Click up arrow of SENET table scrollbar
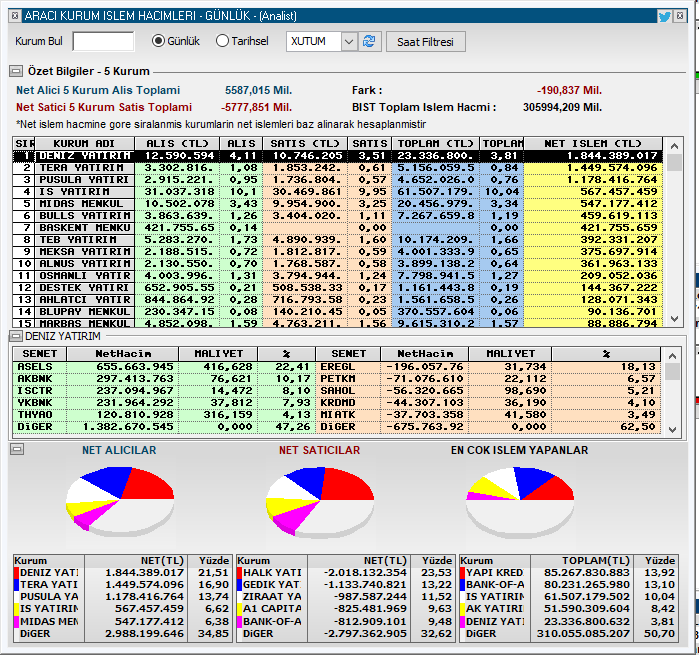This screenshot has height=655, width=699. pos(673,355)
